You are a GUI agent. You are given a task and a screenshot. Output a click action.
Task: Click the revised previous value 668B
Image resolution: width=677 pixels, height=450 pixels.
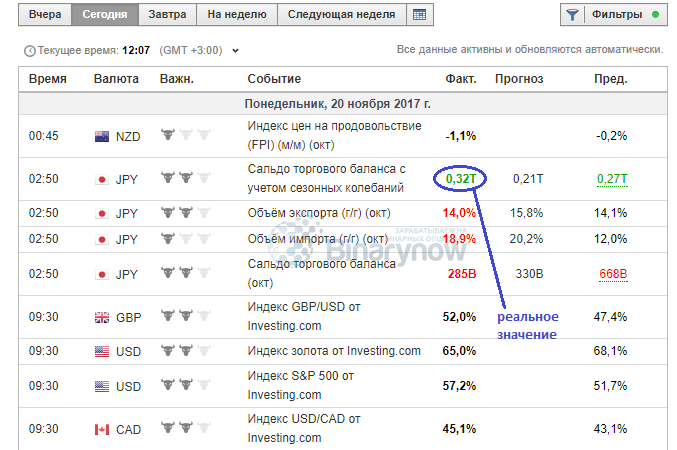pyautogui.click(x=613, y=274)
